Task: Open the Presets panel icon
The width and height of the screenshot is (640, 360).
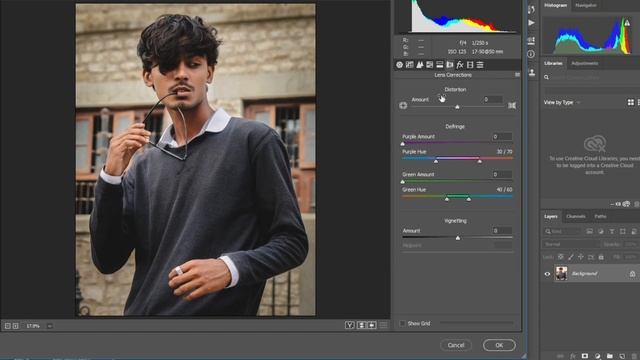Action: [480, 64]
